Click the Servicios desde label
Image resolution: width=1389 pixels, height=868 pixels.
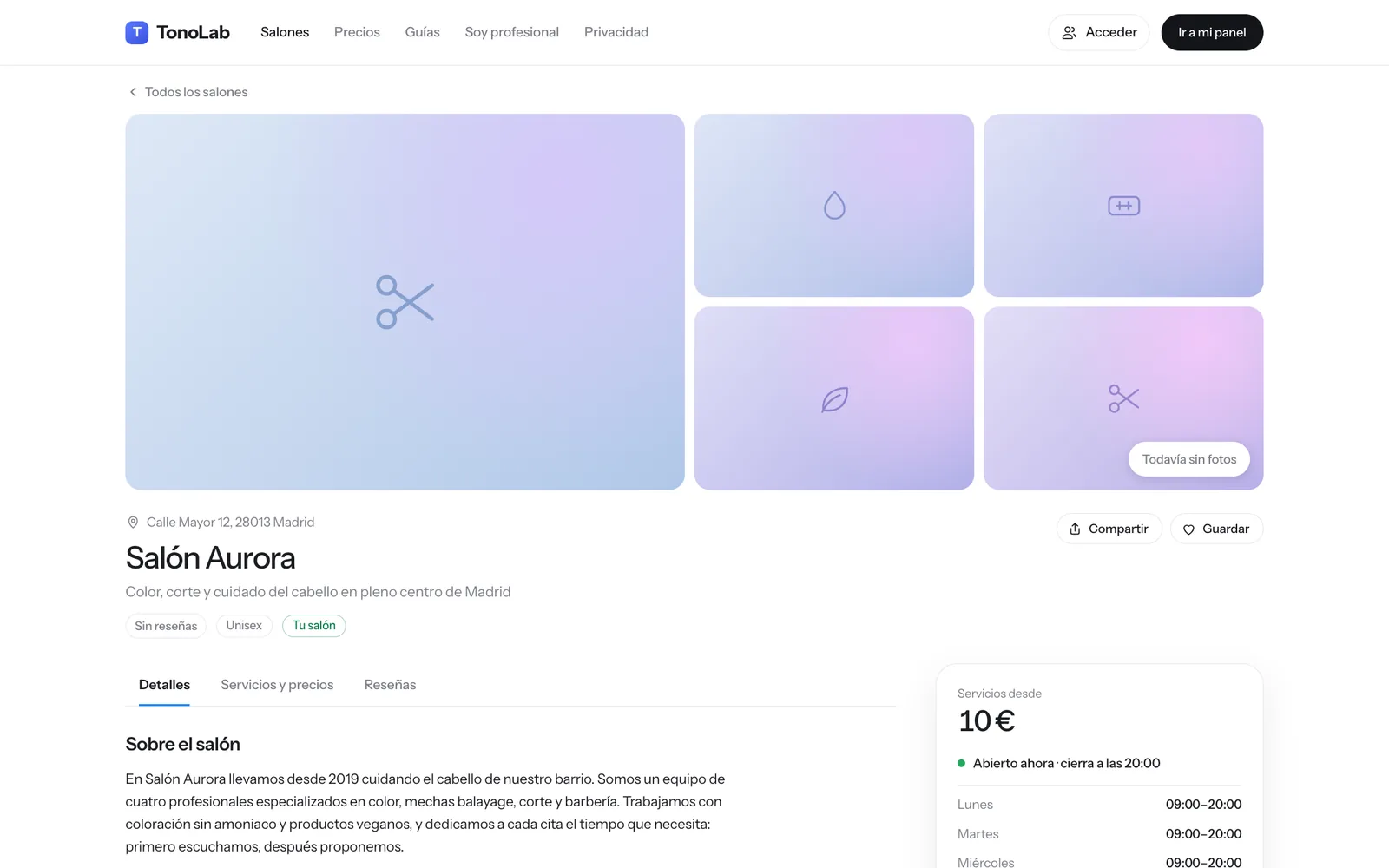pyautogui.click(x=999, y=694)
